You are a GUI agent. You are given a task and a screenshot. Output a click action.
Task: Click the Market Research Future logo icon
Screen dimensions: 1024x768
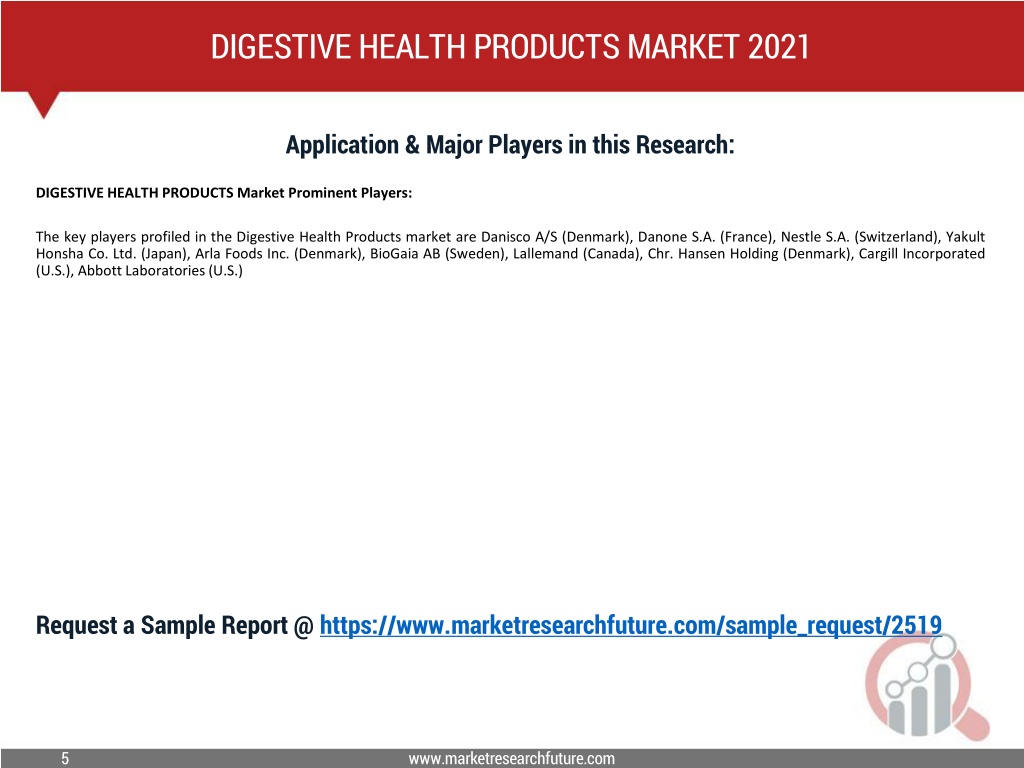pyautogui.click(x=927, y=687)
